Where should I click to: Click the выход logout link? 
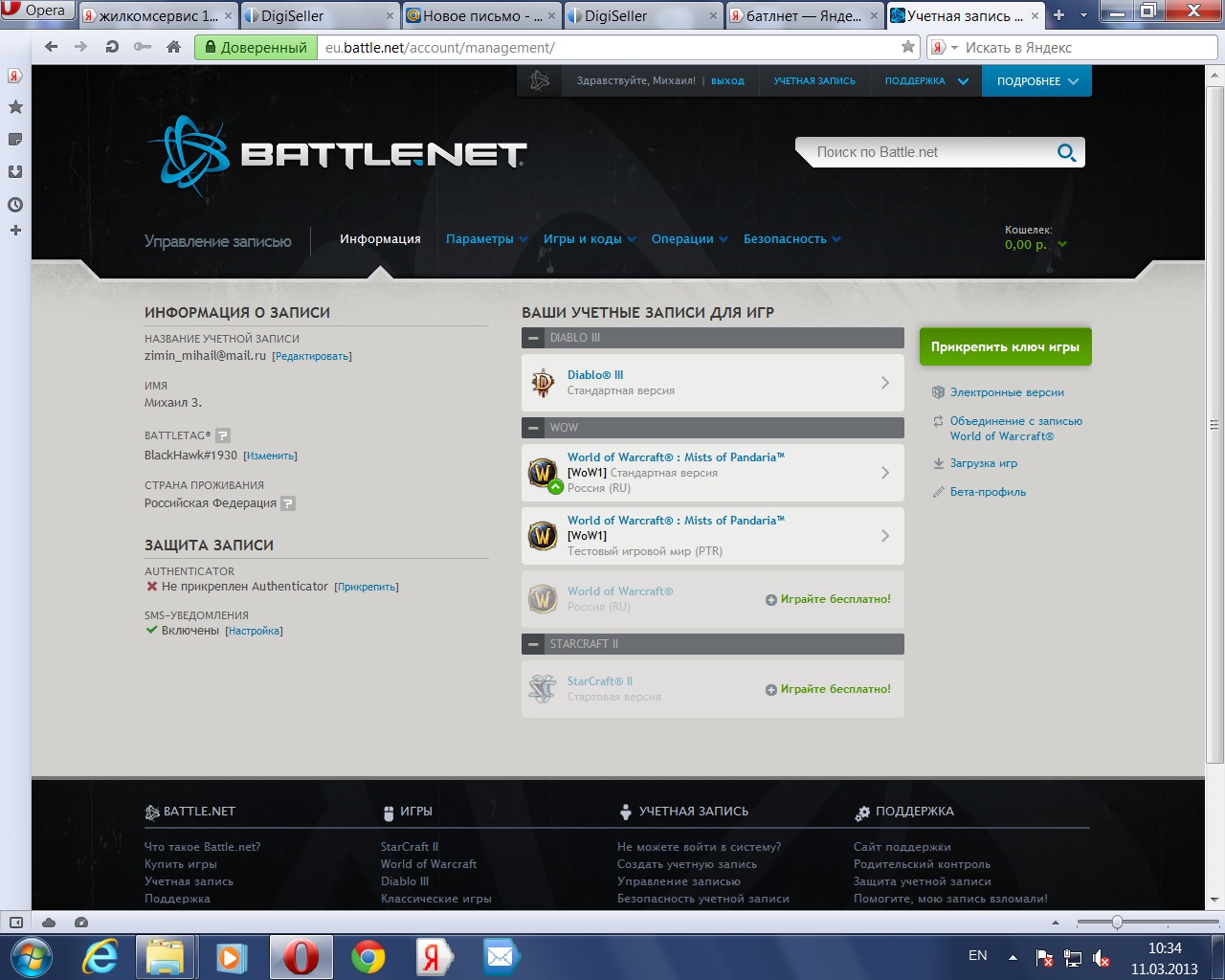[727, 81]
